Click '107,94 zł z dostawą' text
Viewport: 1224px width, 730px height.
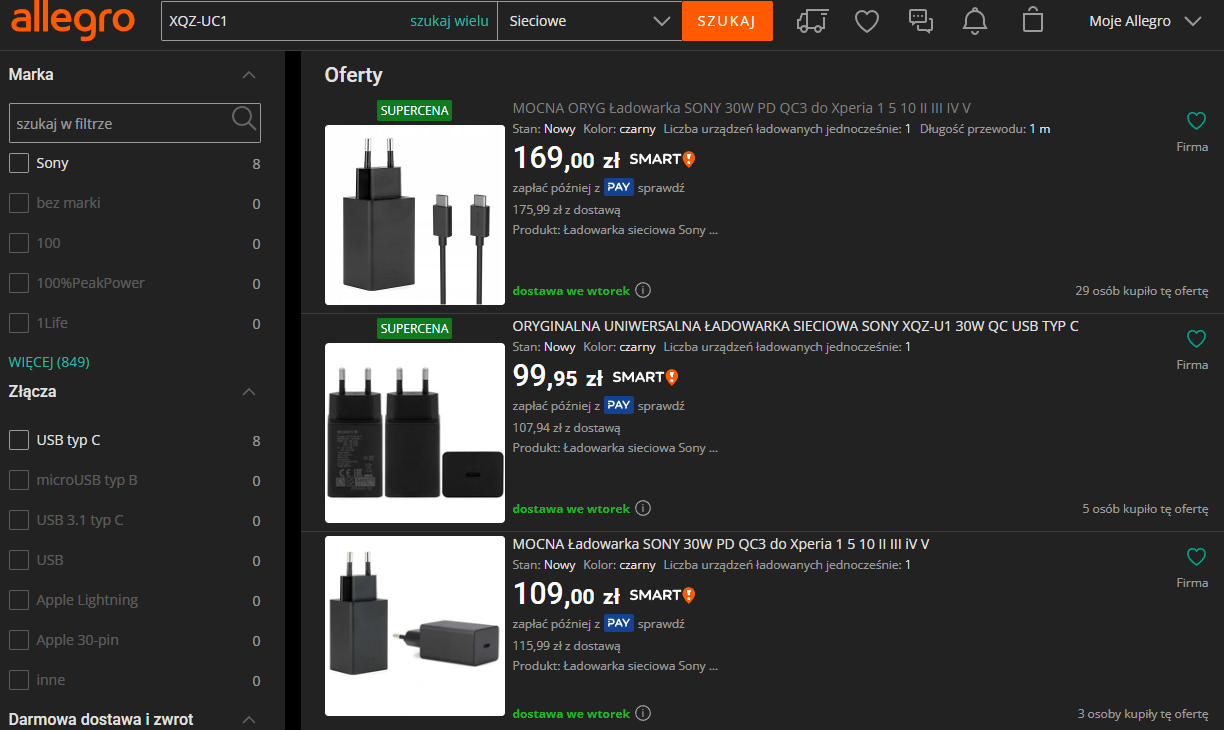pos(567,428)
